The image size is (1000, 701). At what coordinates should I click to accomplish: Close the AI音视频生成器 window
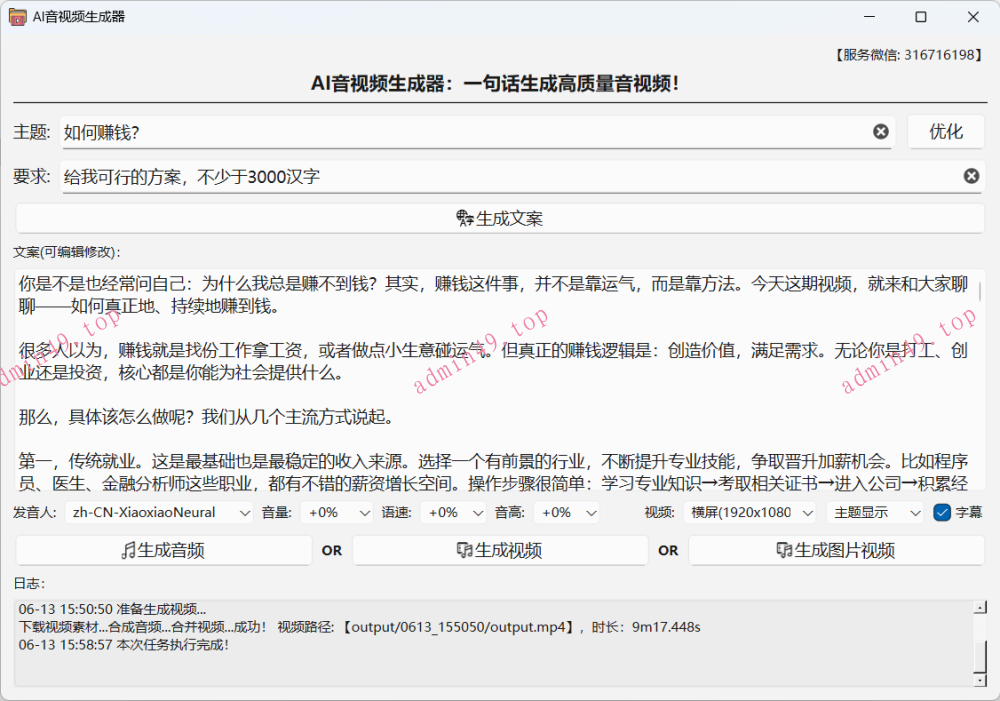click(972, 17)
